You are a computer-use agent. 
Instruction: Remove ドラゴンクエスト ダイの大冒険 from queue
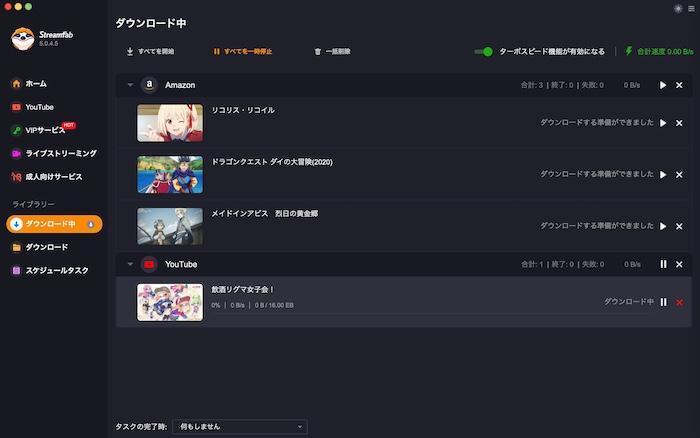679,175
